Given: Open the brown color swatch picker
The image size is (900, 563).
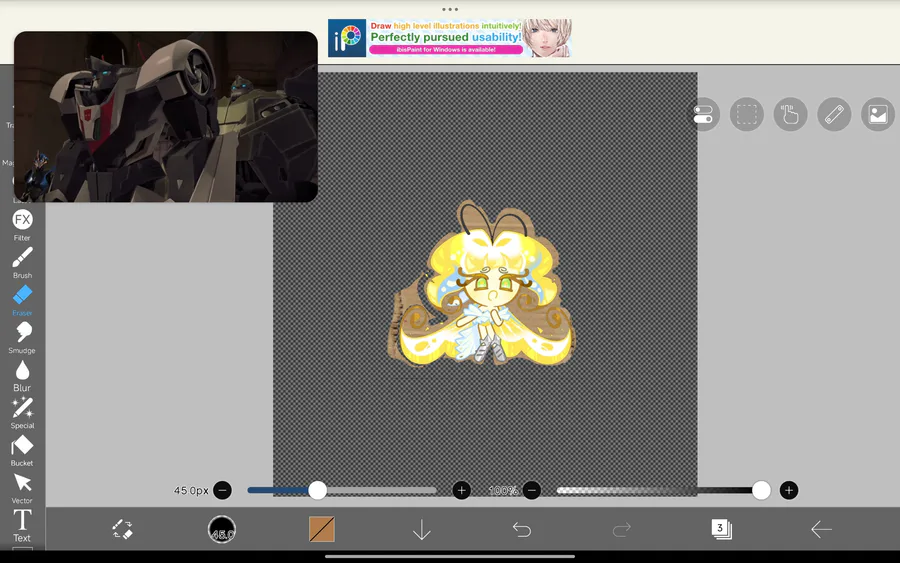Looking at the screenshot, I should click(321, 529).
